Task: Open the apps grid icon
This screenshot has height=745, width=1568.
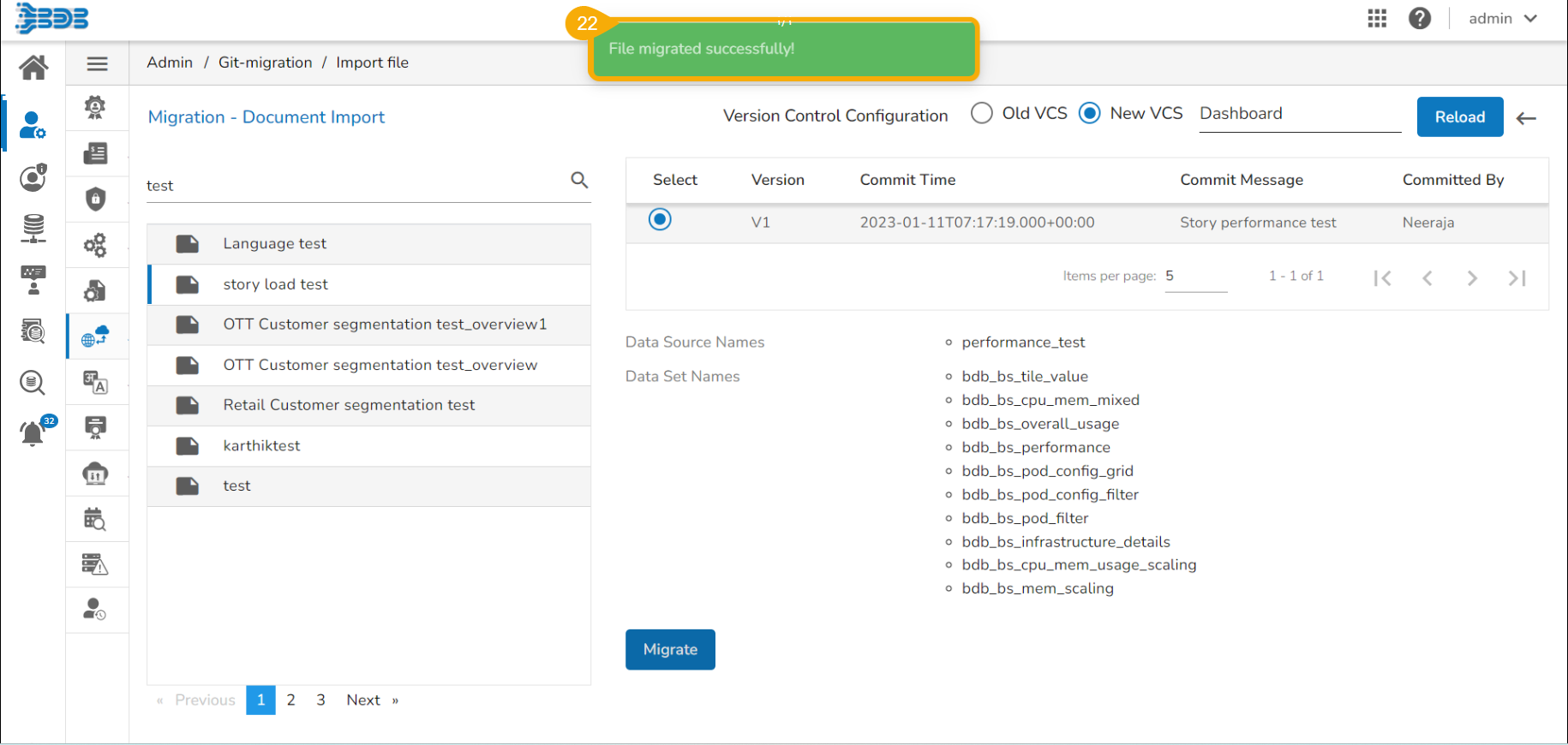Action: (x=1376, y=19)
